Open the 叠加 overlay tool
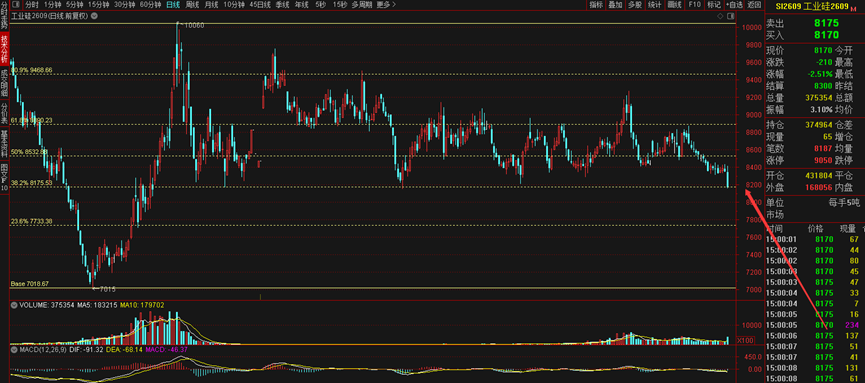The width and height of the screenshot is (865, 383). pyautogui.click(x=615, y=5)
